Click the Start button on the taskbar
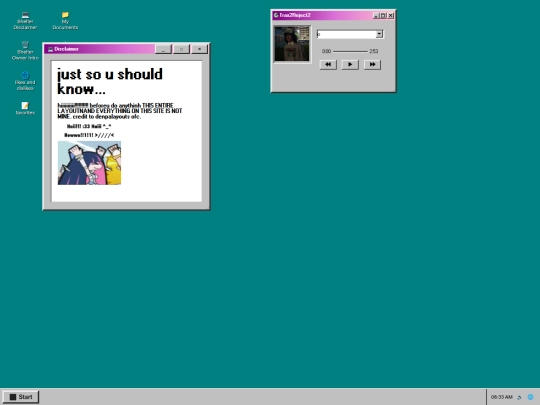540x405 pixels. click(21, 397)
